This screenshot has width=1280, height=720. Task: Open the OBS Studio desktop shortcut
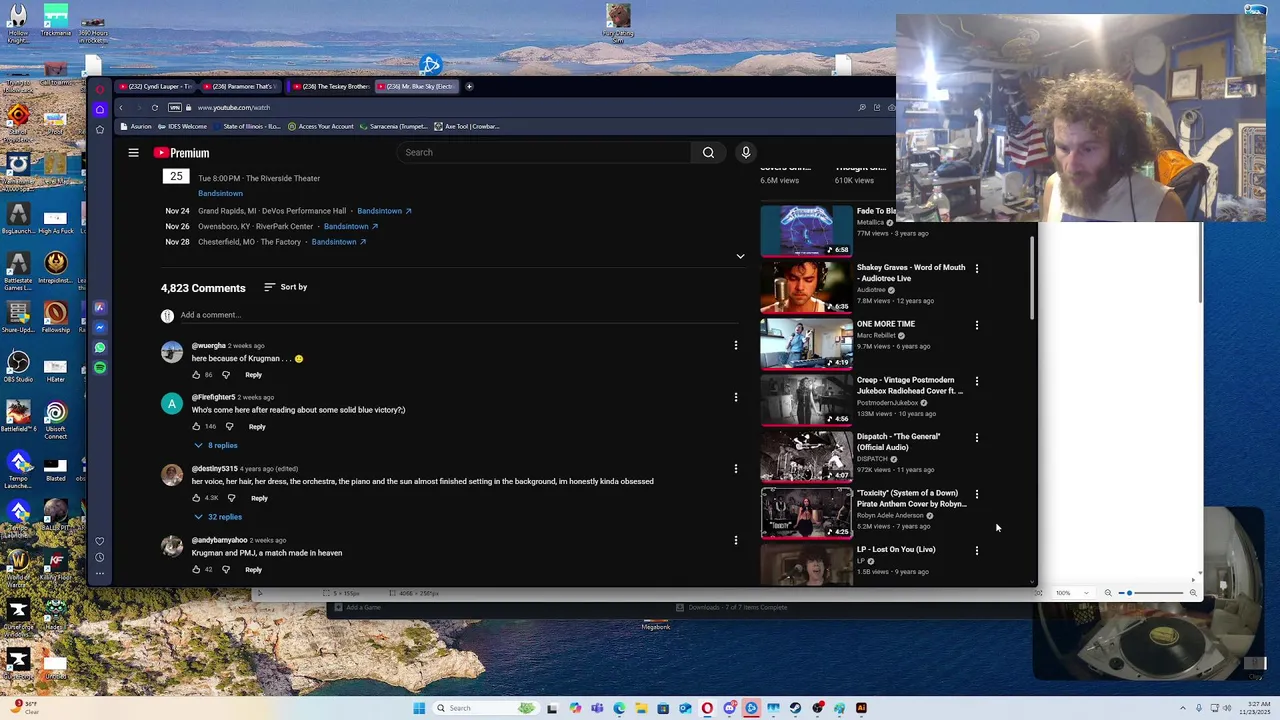(18, 366)
